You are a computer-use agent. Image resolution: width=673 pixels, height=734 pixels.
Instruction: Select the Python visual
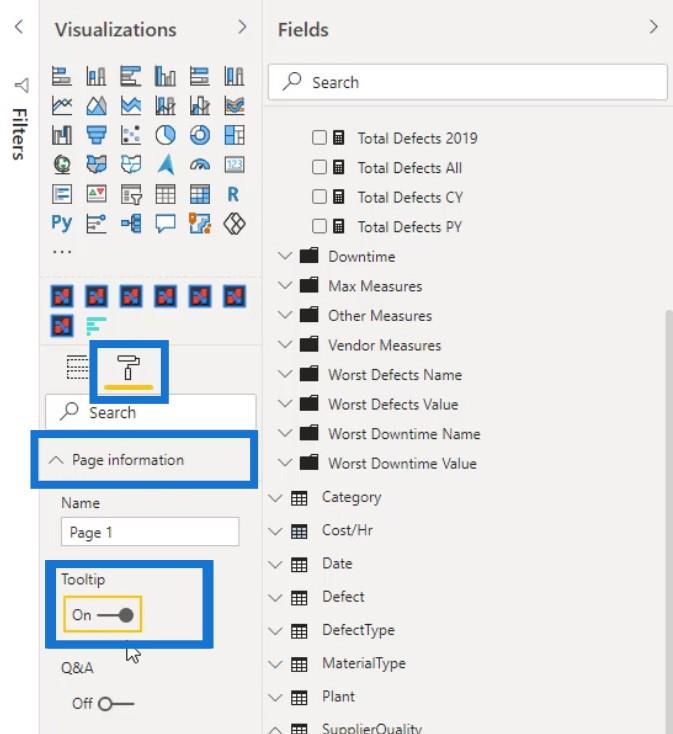click(62, 223)
